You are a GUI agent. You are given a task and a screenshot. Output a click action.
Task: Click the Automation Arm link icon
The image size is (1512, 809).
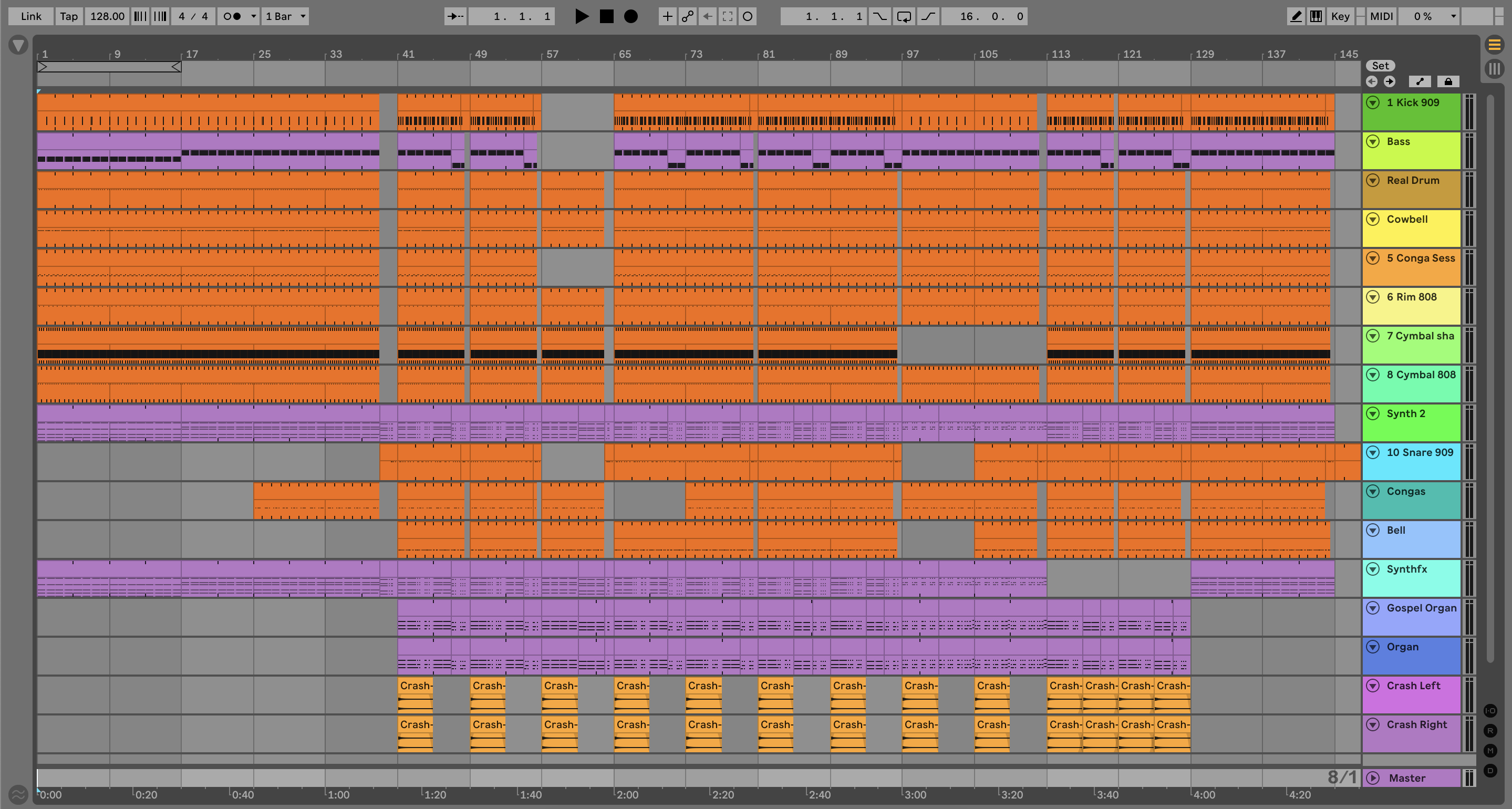pyautogui.click(x=687, y=16)
